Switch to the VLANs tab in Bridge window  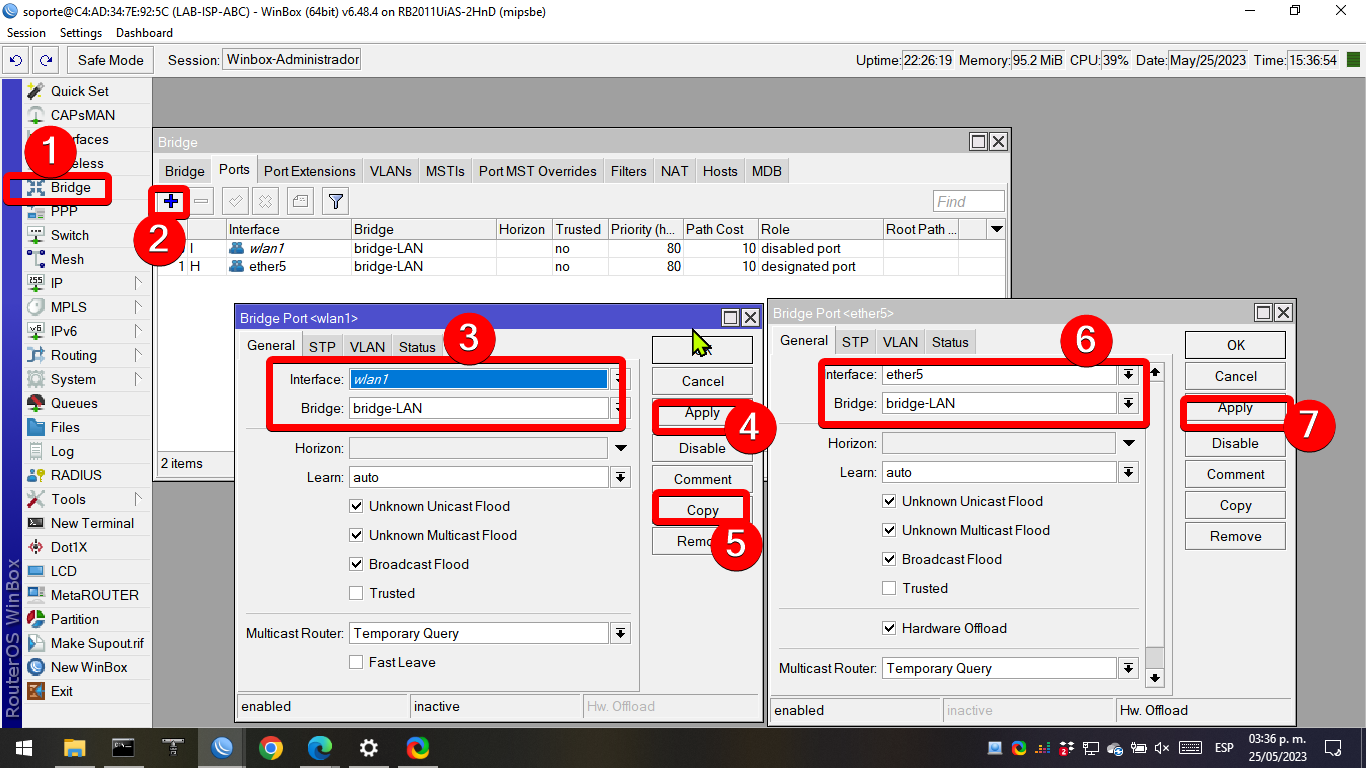(390, 170)
